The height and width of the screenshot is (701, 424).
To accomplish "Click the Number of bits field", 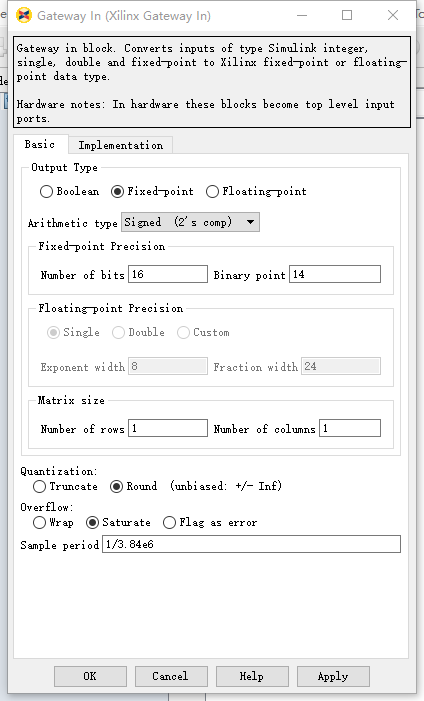I will click(x=168, y=274).
